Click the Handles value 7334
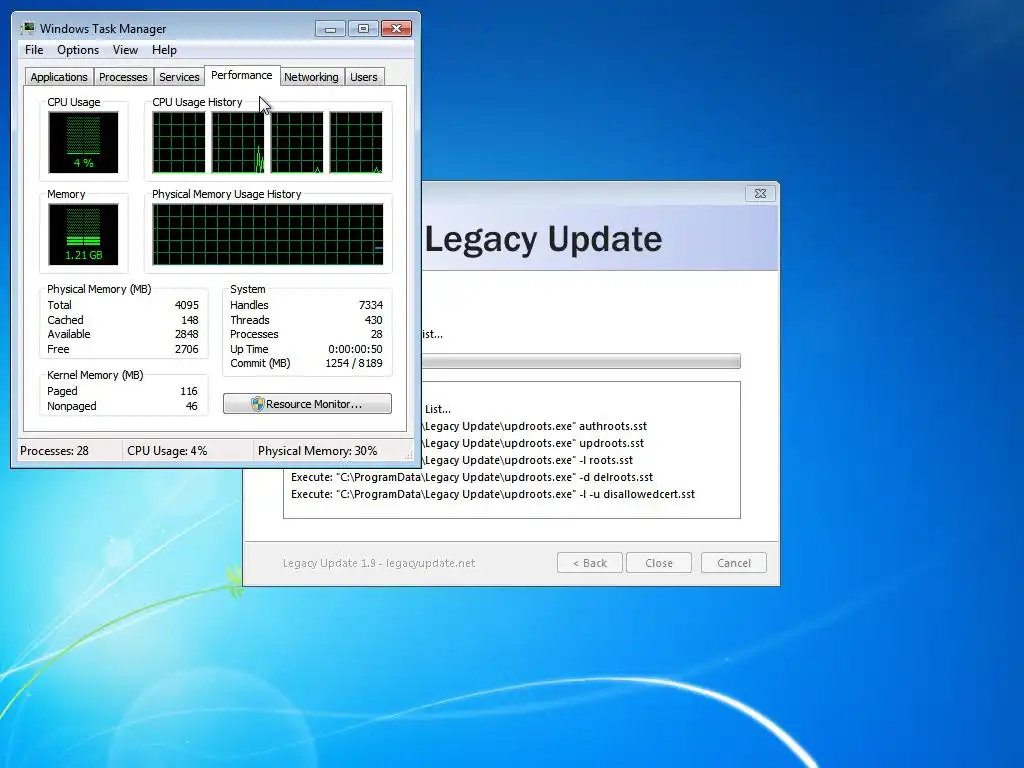Screen dimensions: 1024x768 371,305
